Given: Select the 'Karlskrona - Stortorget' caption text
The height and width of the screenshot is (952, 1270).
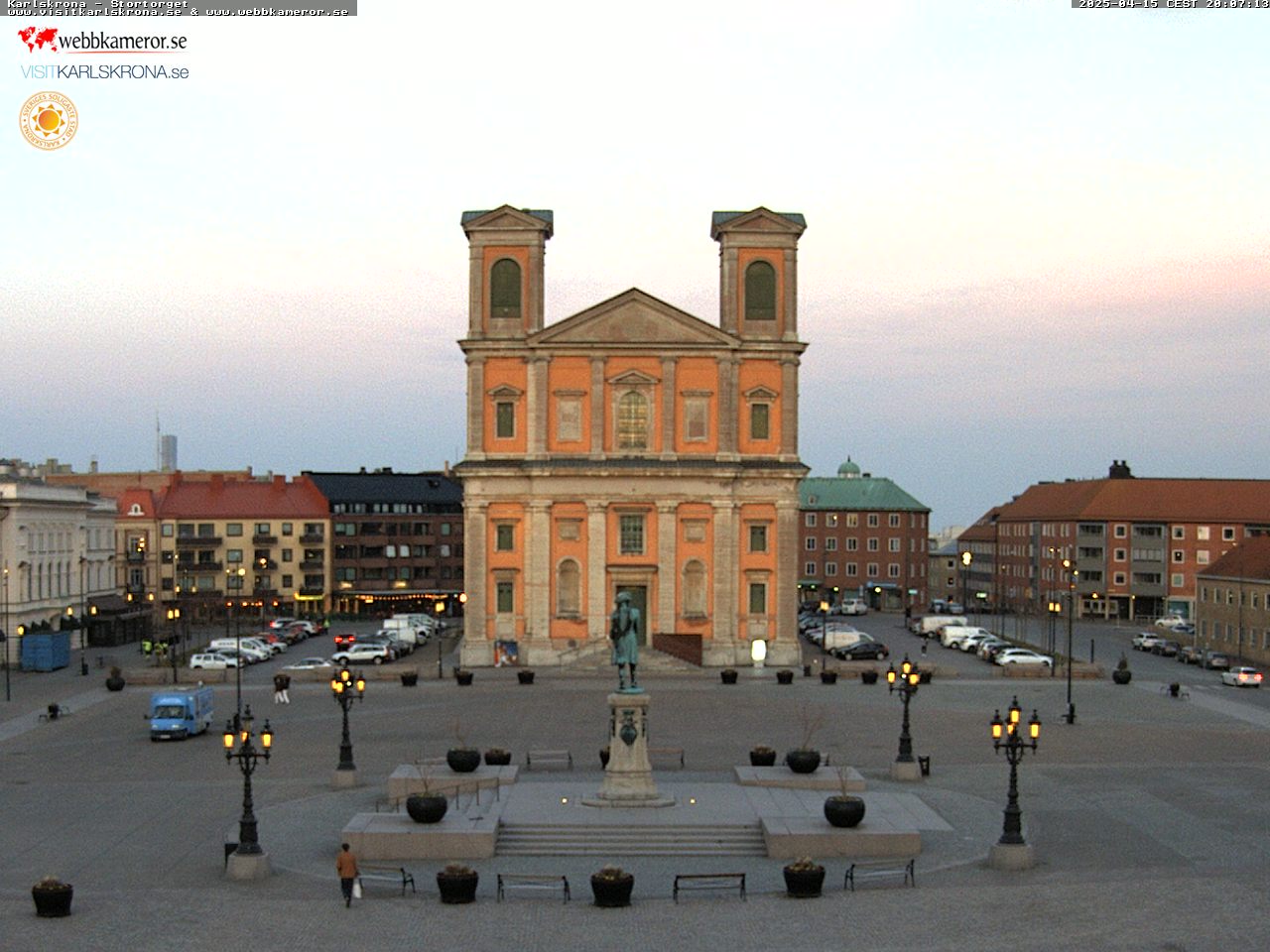Looking at the screenshot, I should click(96, 4).
